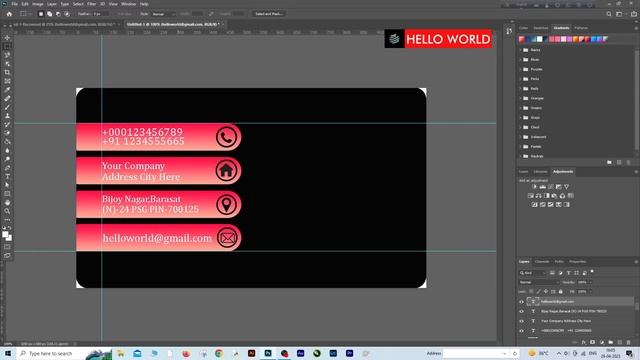Screen dimensions: 640x360
Task: Toggle lock transparent pixels
Action: tap(531, 291)
